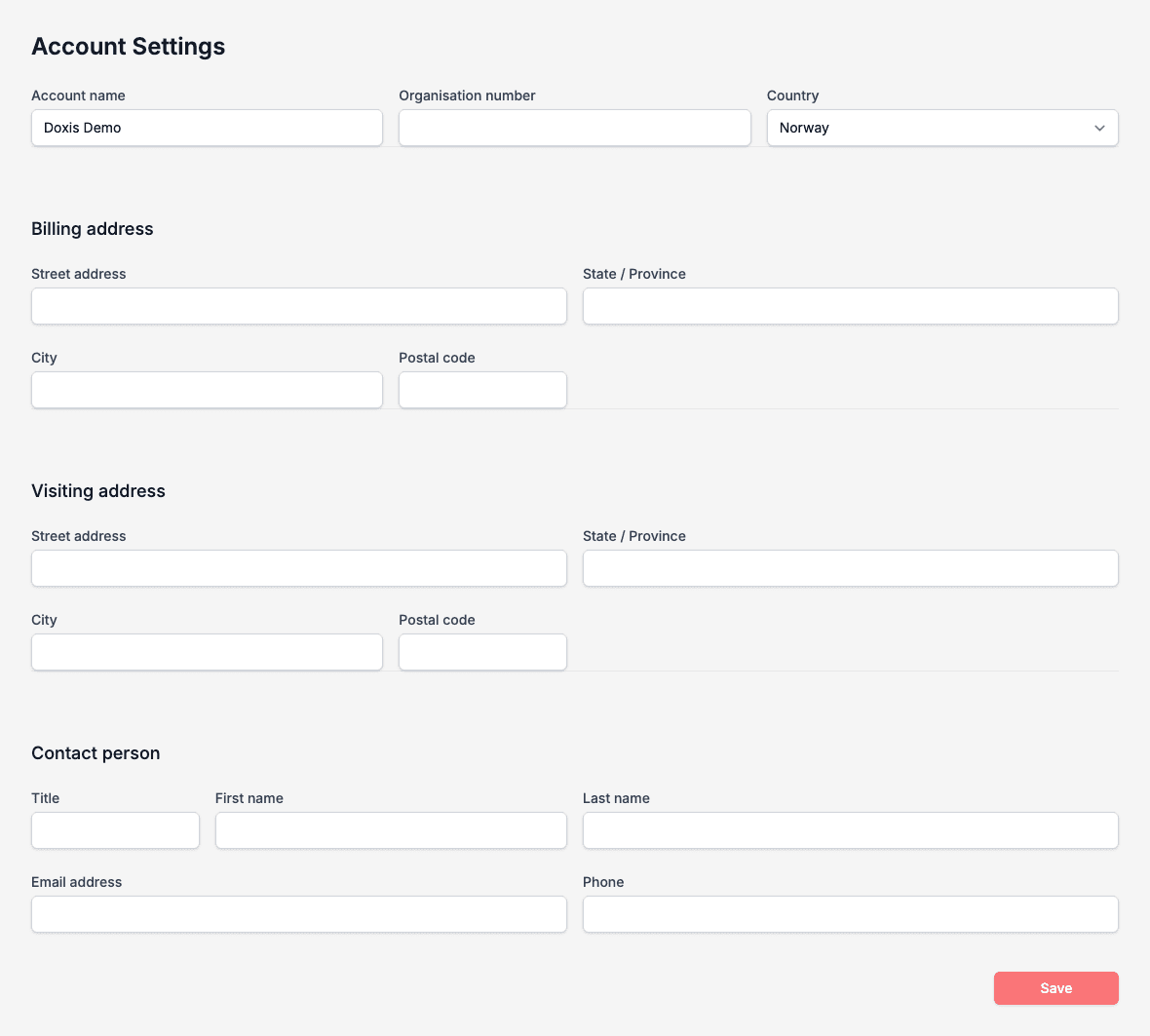Click the Billing address Street address field
The height and width of the screenshot is (1036, 1150).
[x=298, y=306]
